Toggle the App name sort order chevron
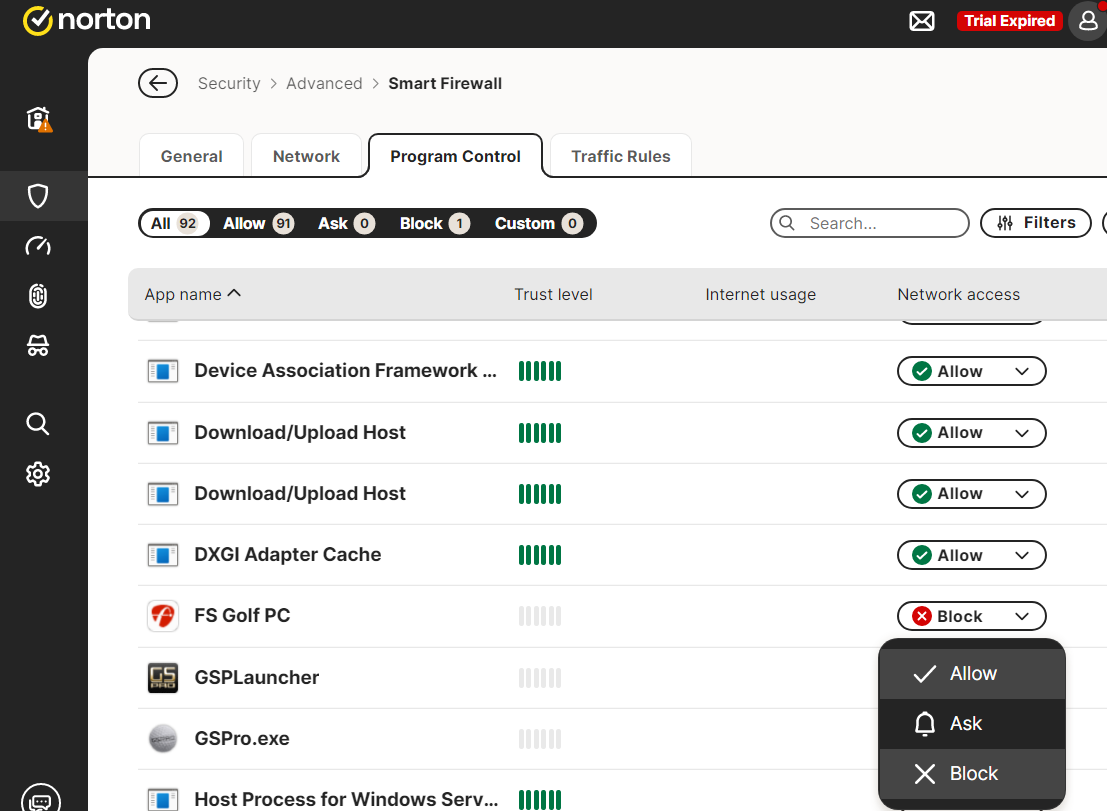 tap(234, 293)
